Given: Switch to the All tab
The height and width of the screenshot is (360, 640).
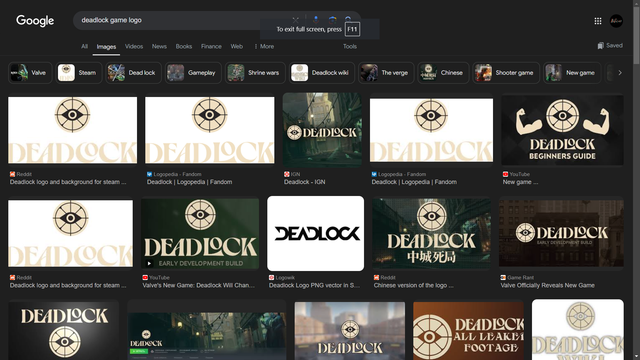Looking at the screenshot, I should click(84, 47).
